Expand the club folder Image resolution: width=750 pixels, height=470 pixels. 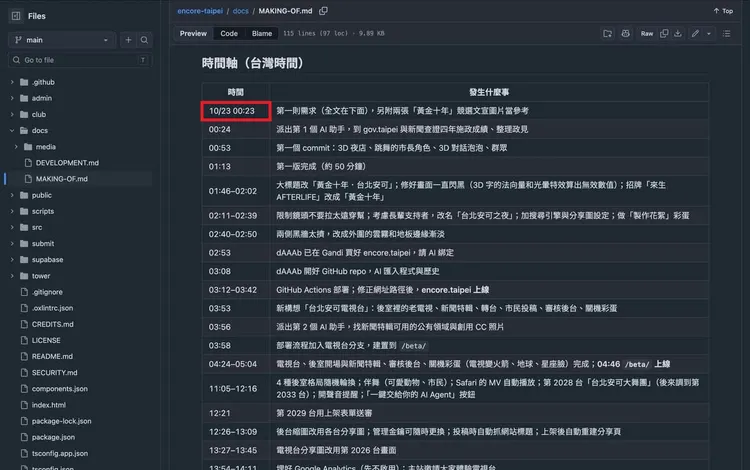[12, 115]
